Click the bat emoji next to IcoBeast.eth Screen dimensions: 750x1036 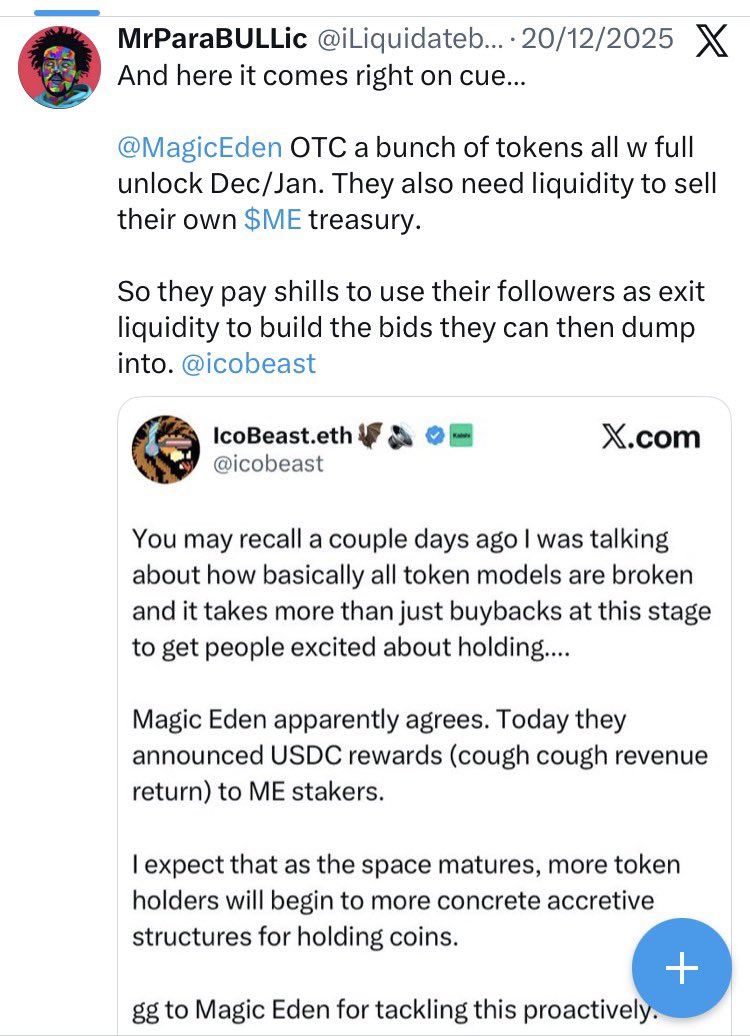tap(371, 436)
